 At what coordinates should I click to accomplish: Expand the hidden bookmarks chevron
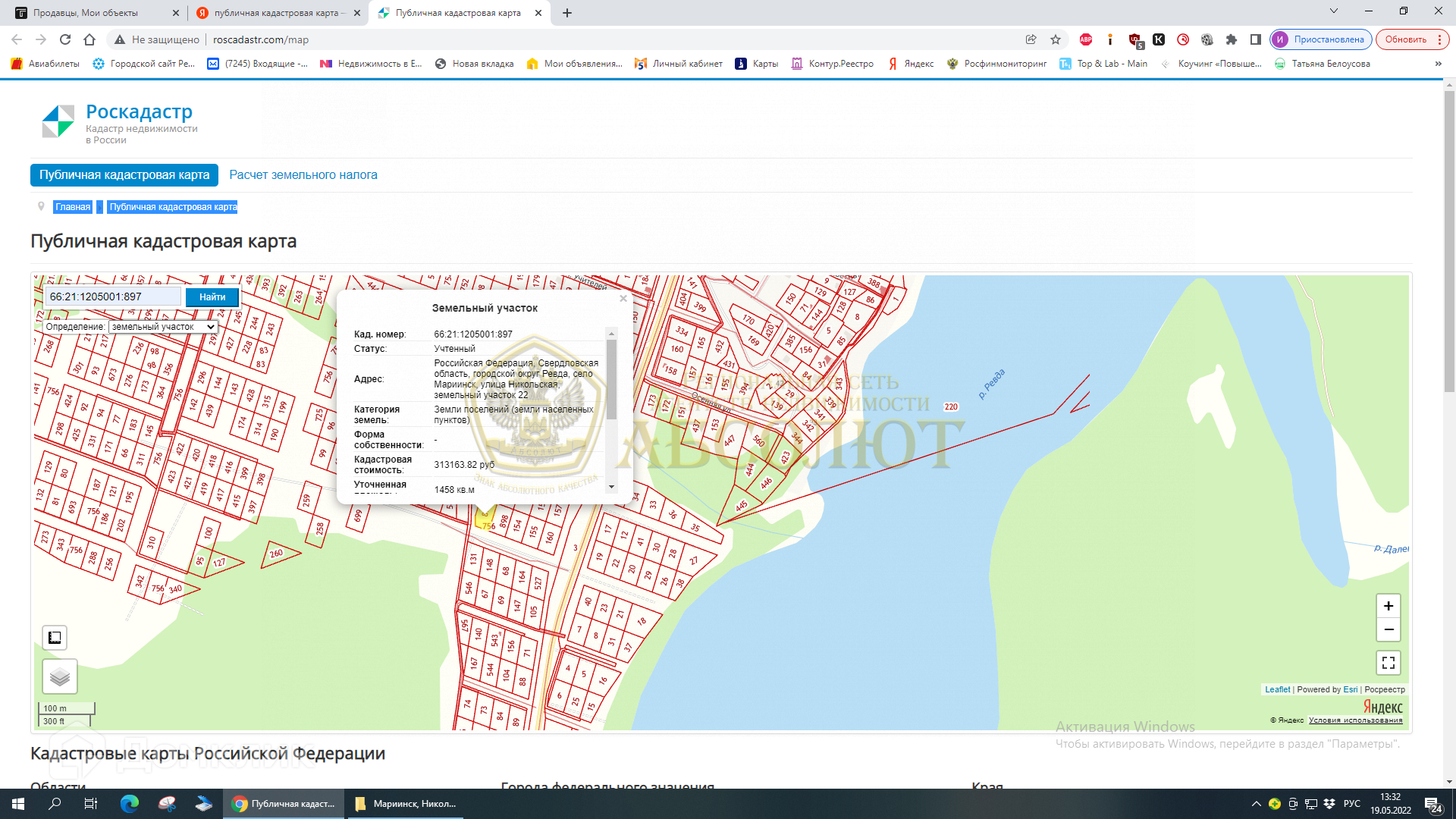click(1438, 64)
